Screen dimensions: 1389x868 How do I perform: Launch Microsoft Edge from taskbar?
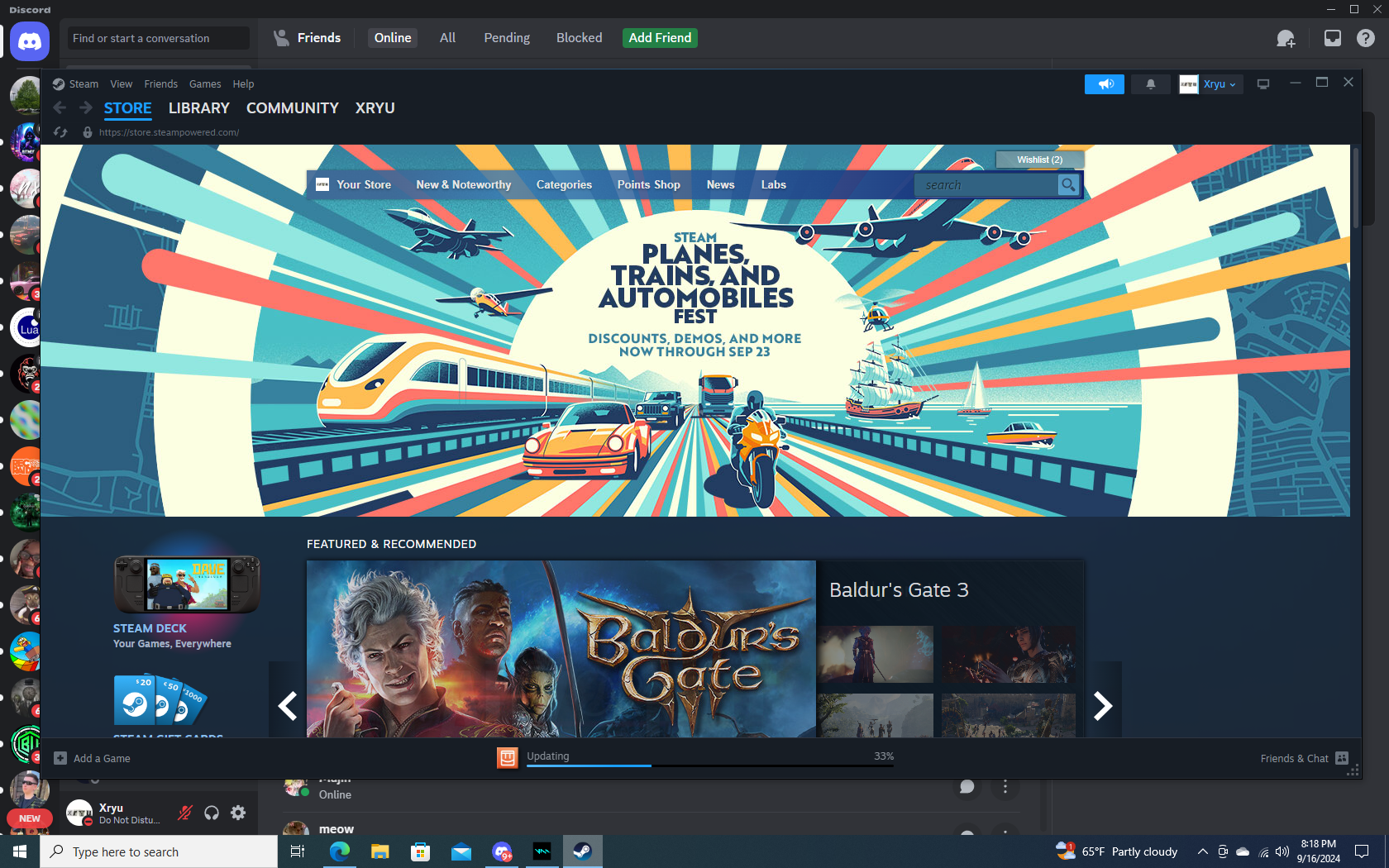point(339,851)
